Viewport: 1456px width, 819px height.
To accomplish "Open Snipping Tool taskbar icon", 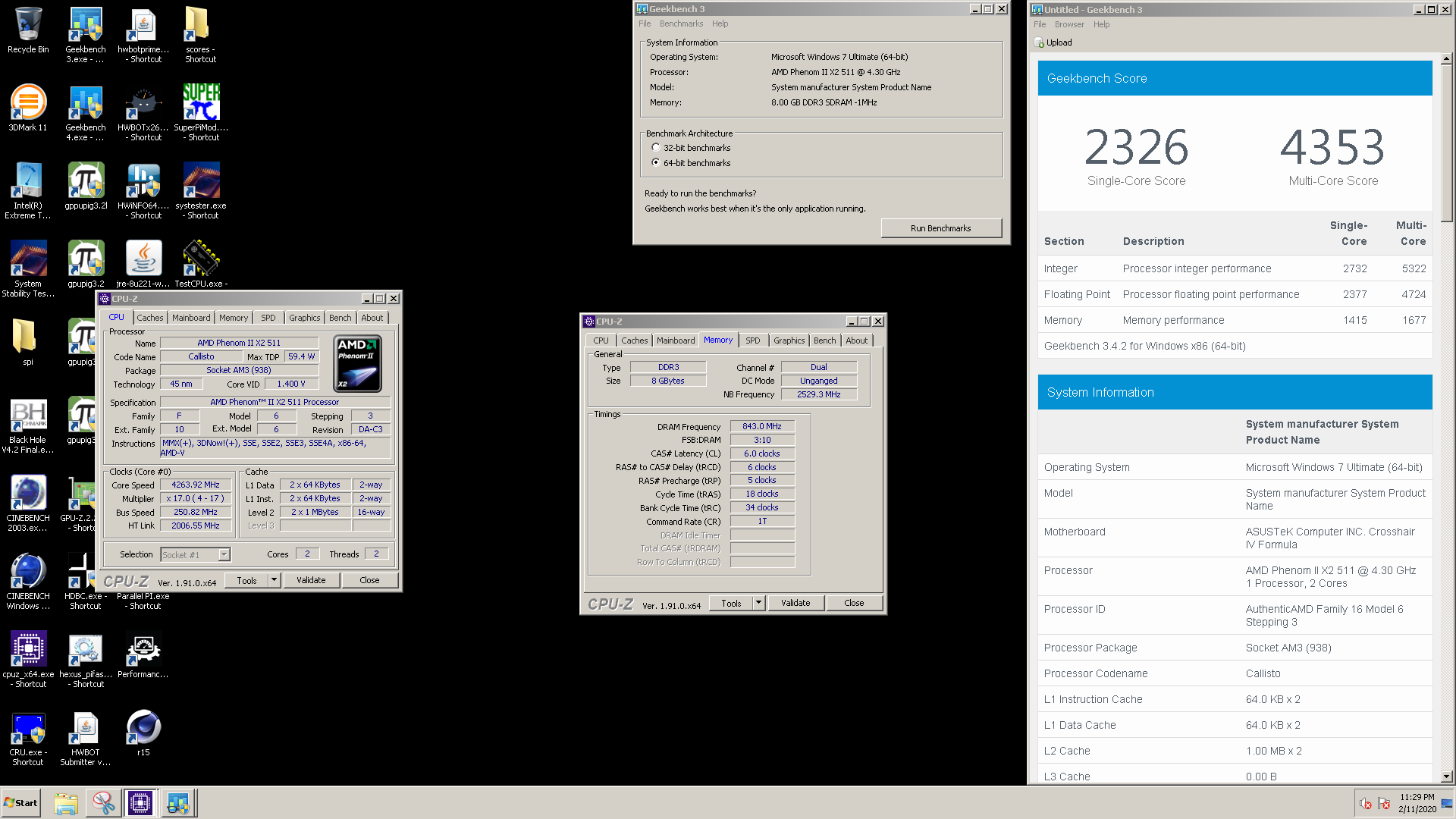I will tap(103, 803).
